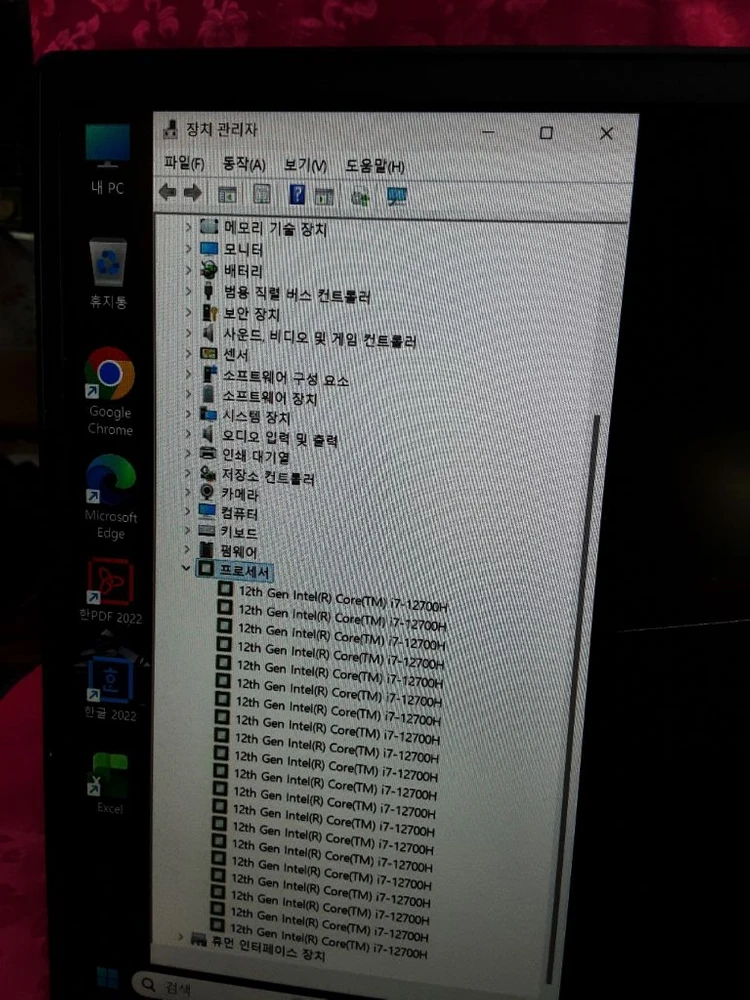Screen dimensions: 750x1000
Task: Select the 휴먼 인터페이스 장치 tree item
Action: click(x=267, y=949)
